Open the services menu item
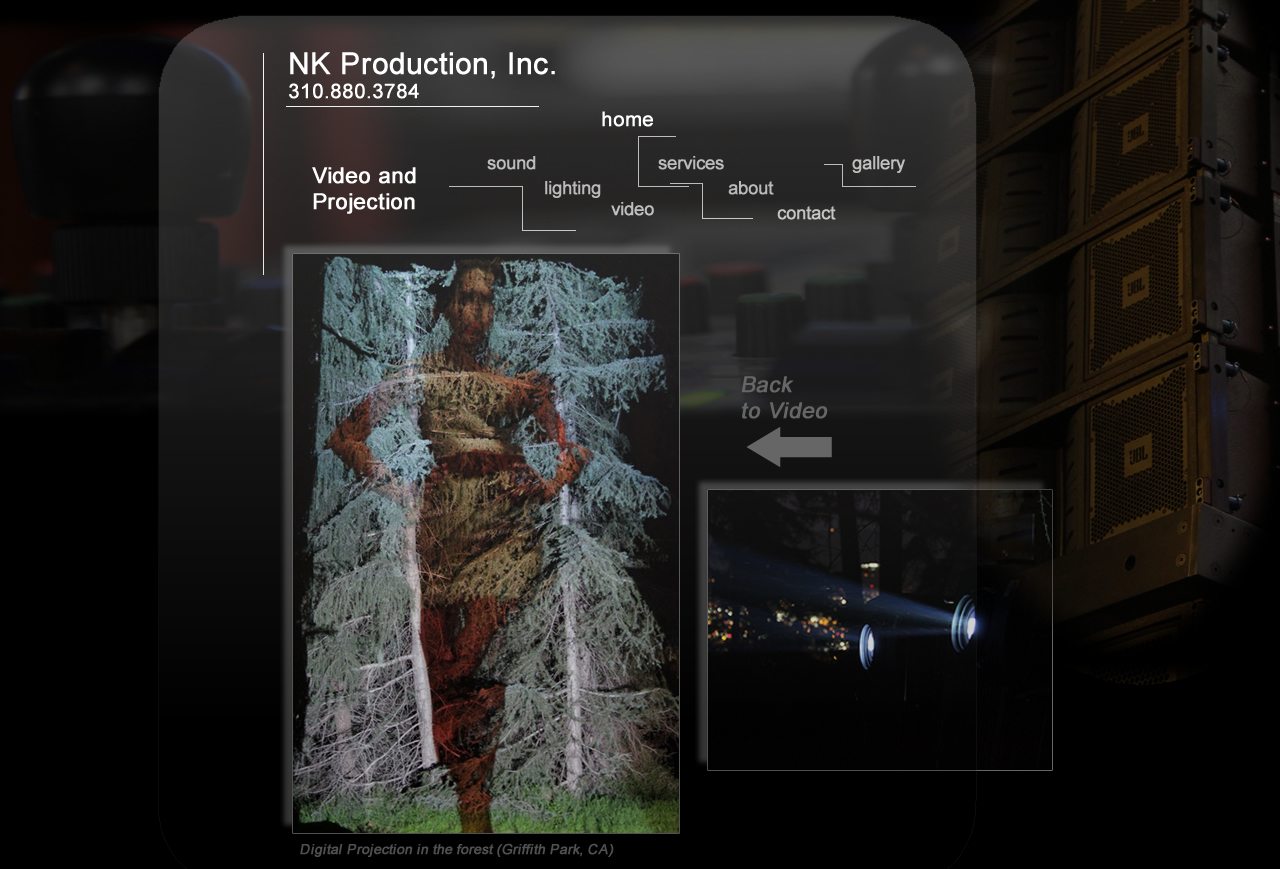 coord(690,164)
